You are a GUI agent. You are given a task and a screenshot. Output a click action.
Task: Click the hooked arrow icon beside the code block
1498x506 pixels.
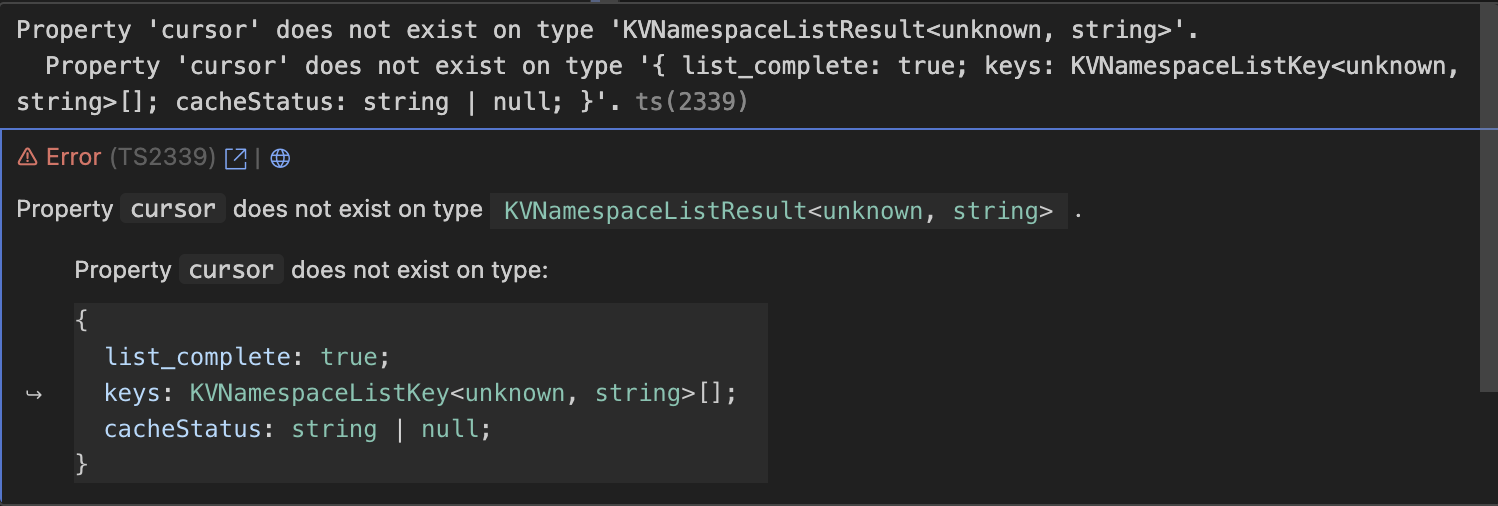pos(34,394)
